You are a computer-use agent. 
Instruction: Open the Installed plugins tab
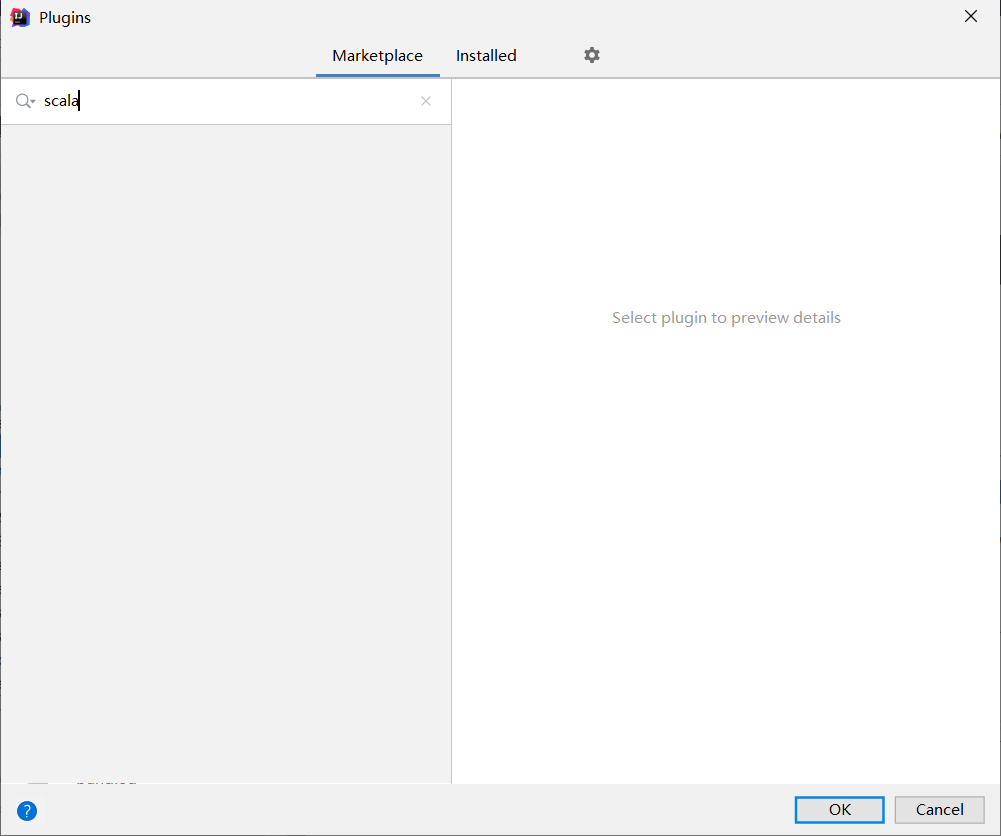pyautogui.click(x=486, y=56)
